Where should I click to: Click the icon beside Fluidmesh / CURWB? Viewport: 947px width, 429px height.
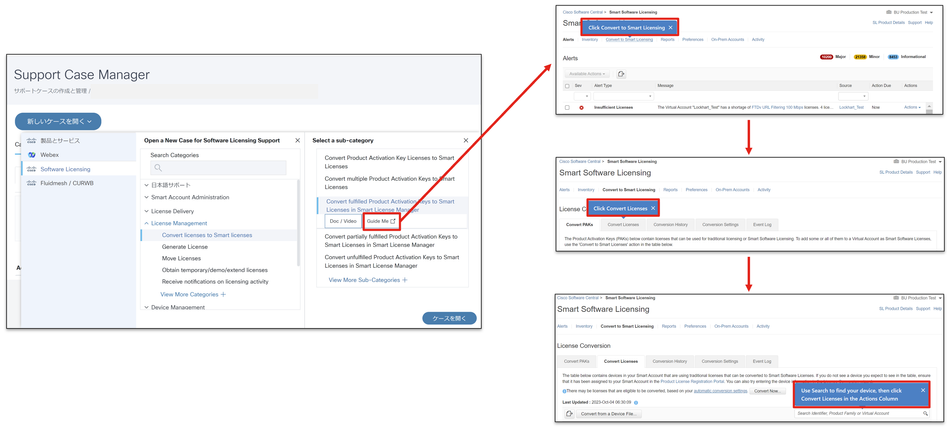31,183
